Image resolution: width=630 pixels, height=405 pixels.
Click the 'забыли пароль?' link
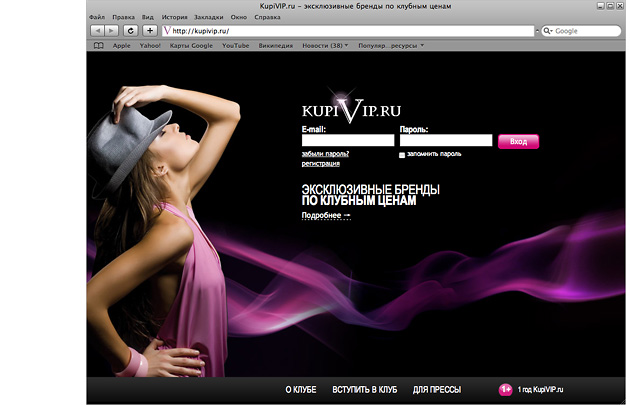[x=325, y=154]
